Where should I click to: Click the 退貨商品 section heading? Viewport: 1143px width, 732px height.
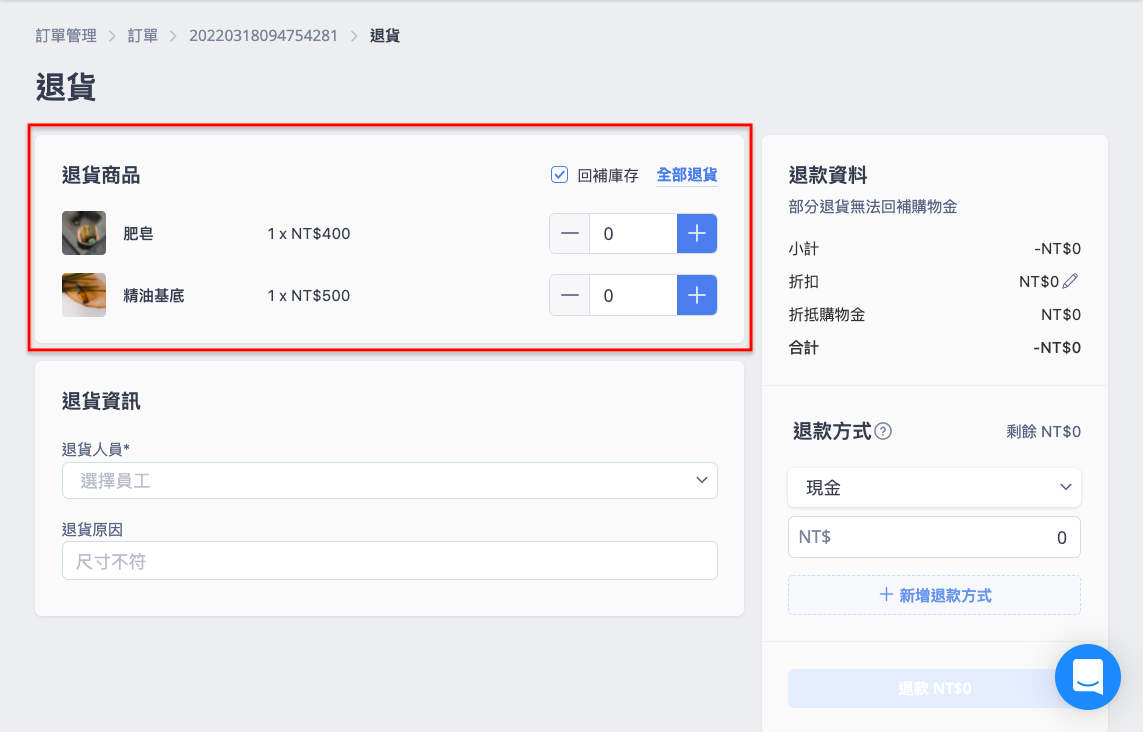[x=101, y=175]
